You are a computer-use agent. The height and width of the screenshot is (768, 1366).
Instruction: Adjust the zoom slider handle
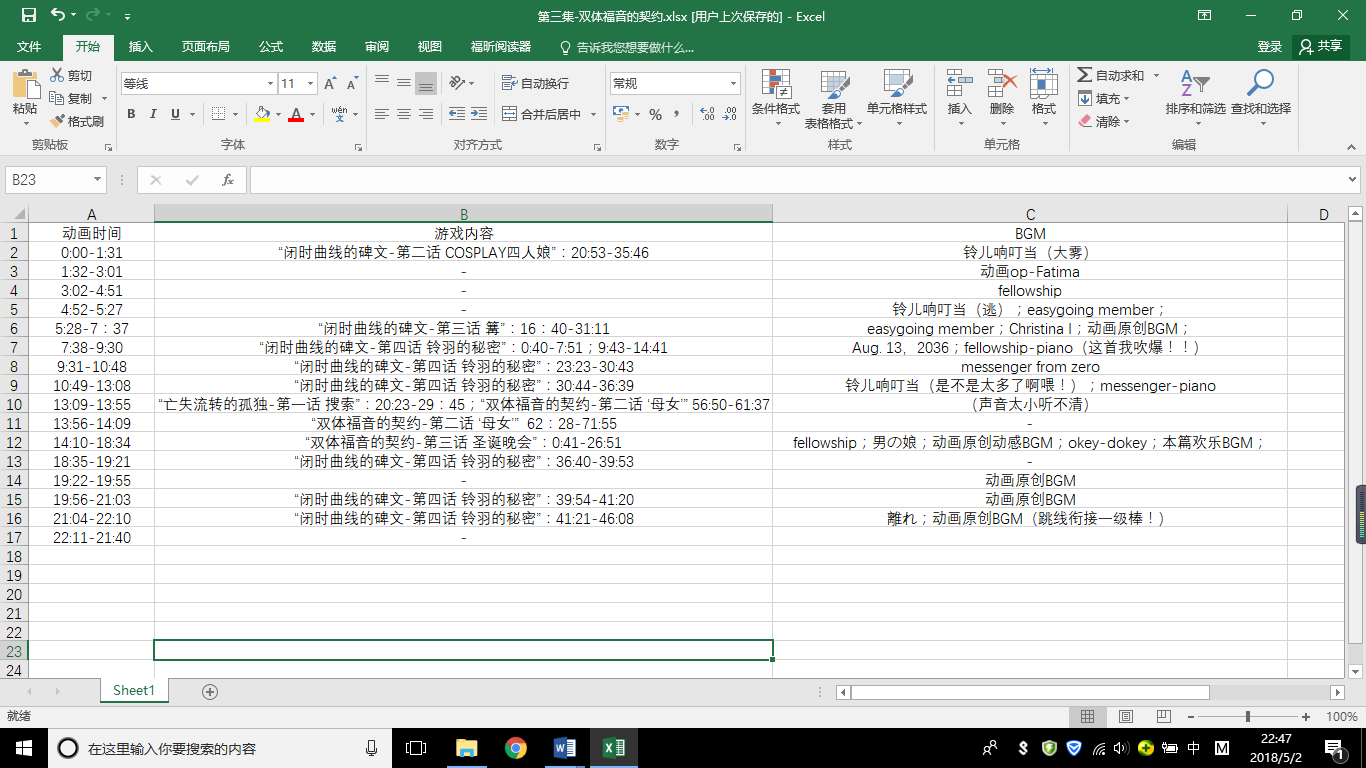[1247, 717]
